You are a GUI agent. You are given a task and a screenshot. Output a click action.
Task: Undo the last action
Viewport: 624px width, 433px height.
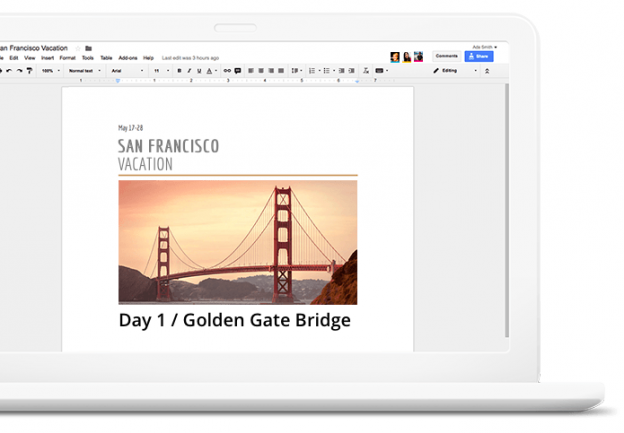pyautogui.click(x=9, y=71)
